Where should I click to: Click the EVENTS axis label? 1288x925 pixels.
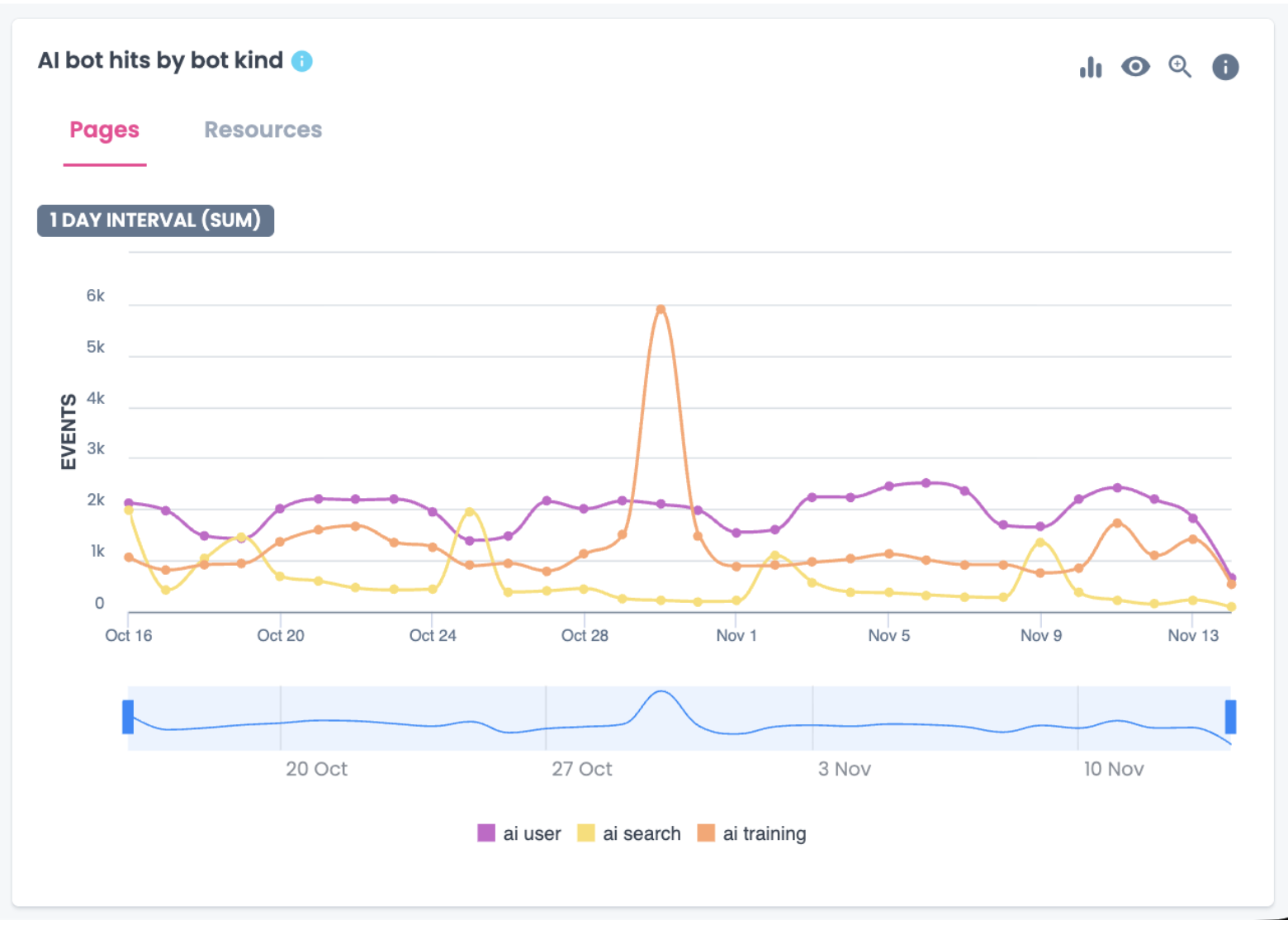(68, 429)
